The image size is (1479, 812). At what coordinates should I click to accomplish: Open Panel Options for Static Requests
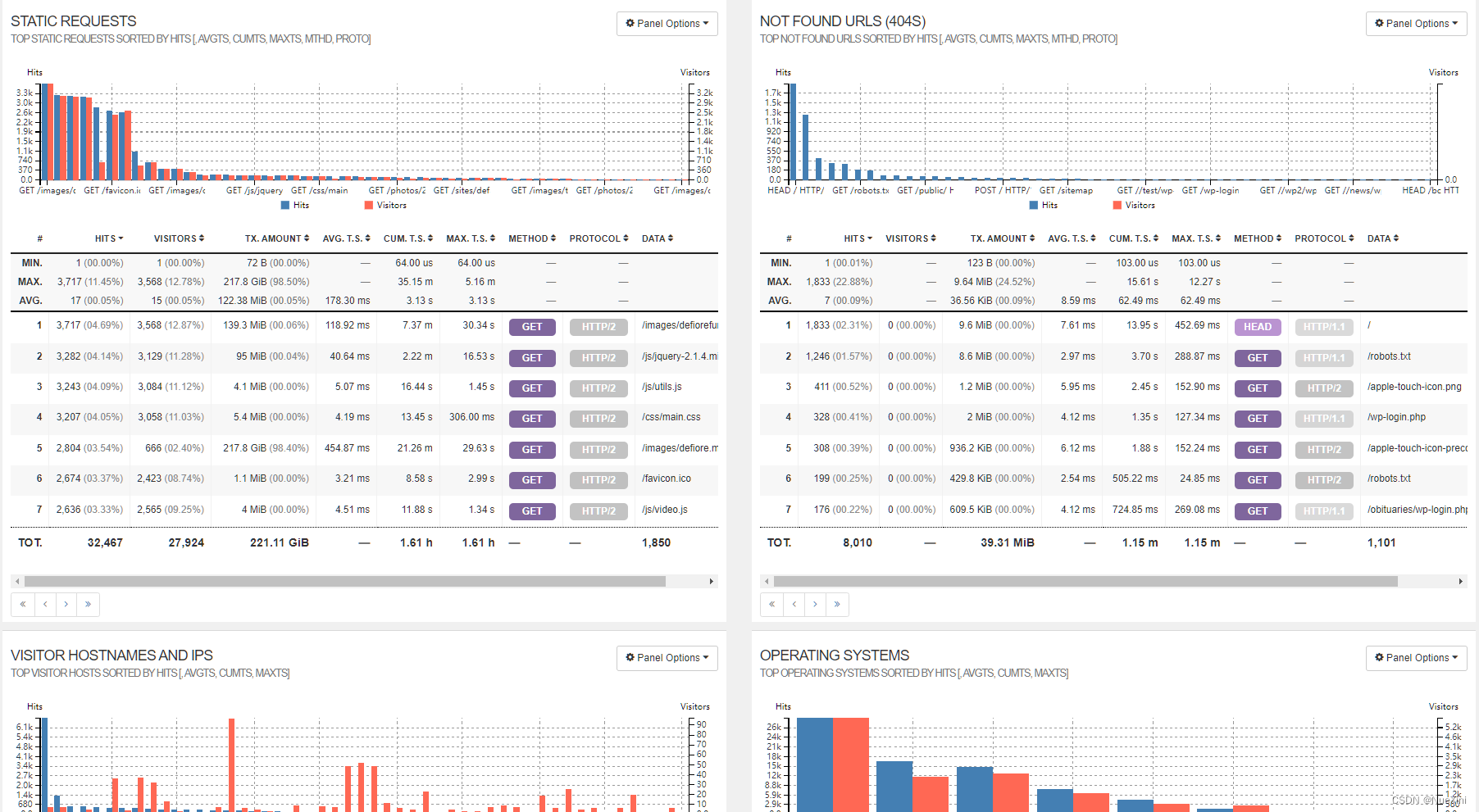[x=667, y=24]
